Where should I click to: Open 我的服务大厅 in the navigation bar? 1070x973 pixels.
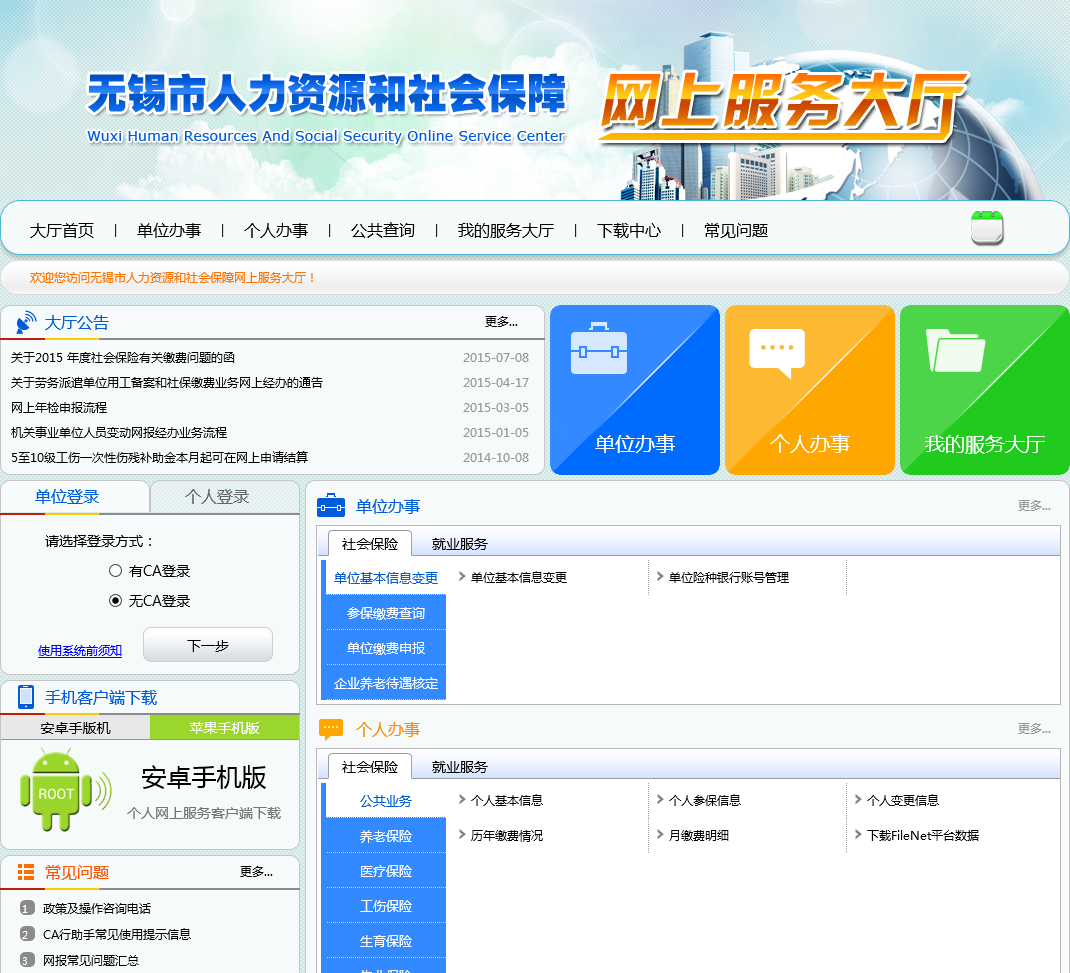click(506, 231)
